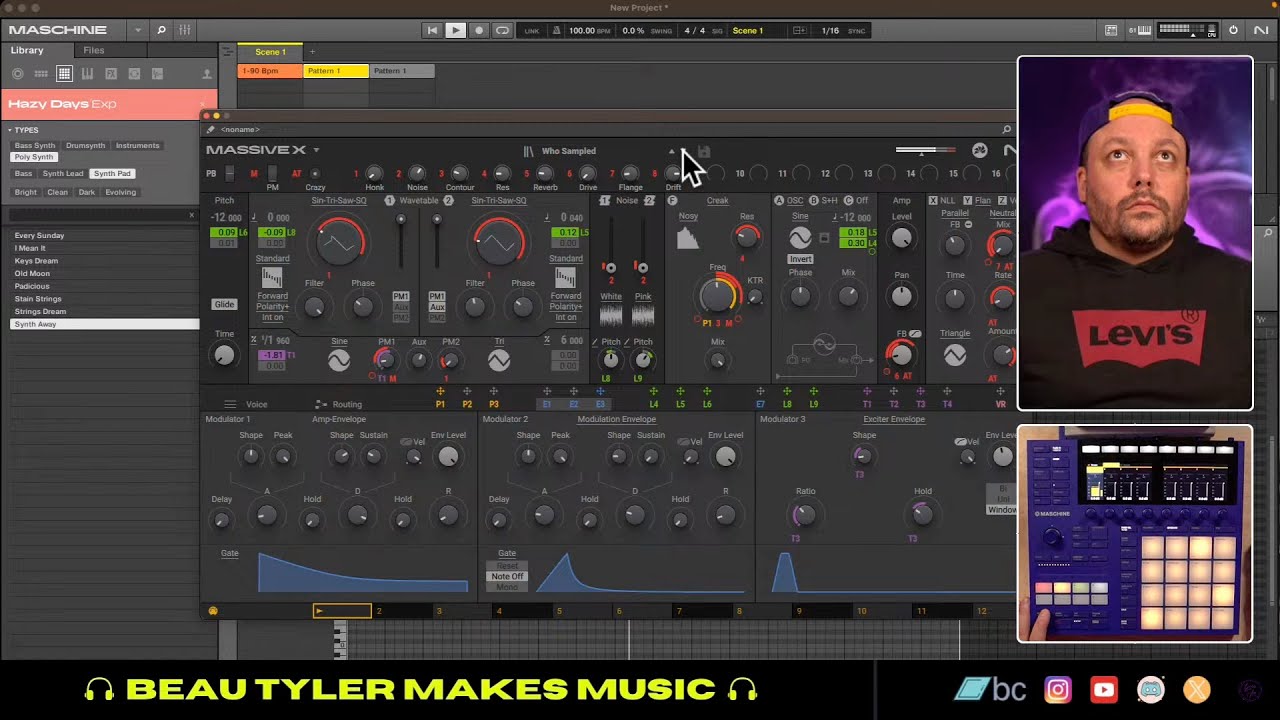Add a new scene with plus

tap(312, 52)
